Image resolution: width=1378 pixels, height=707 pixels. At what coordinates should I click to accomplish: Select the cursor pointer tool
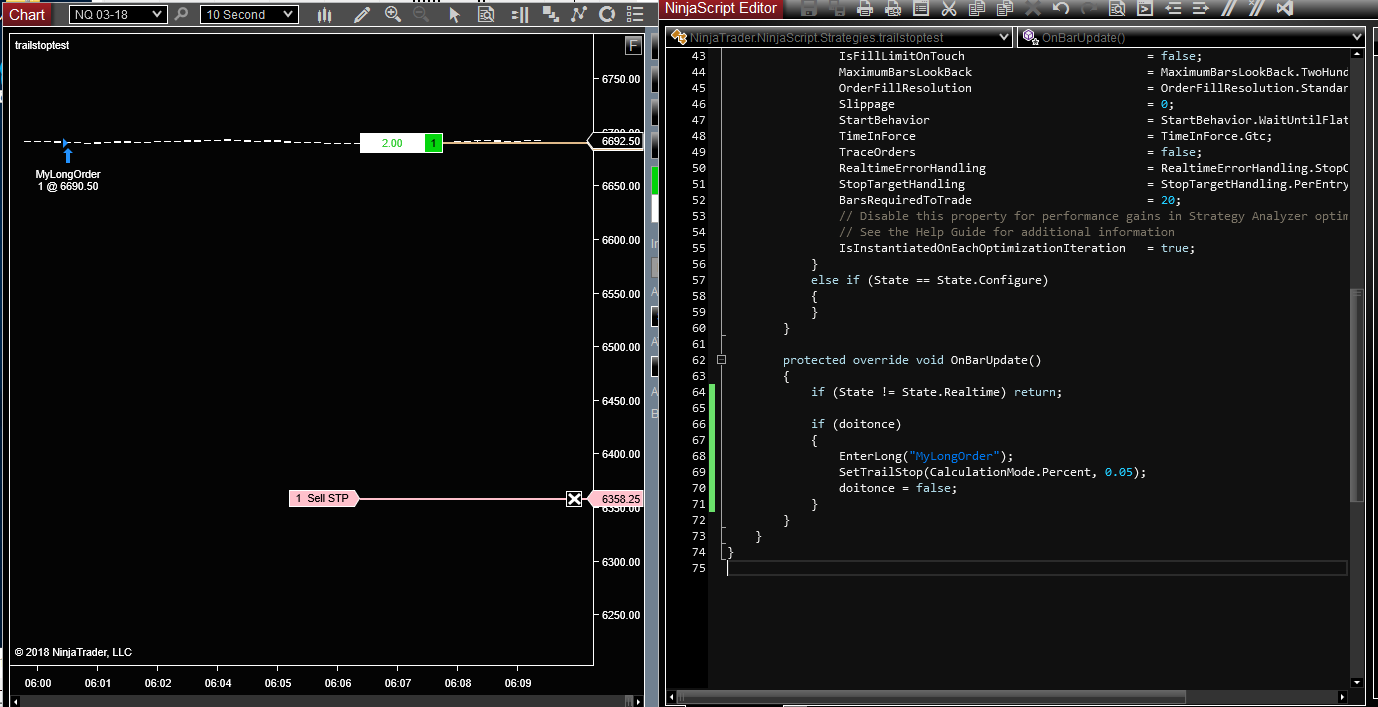455,14
